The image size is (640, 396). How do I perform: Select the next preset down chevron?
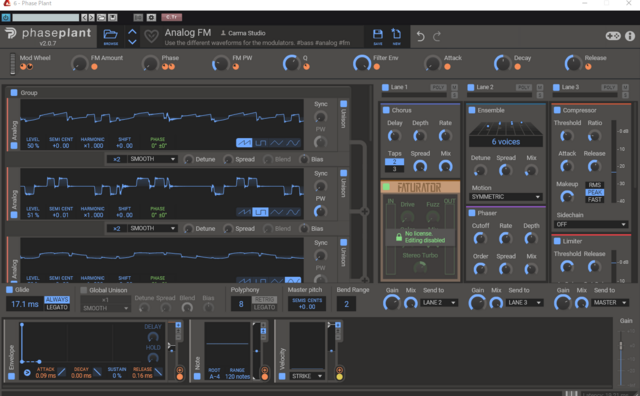[132, 42]
